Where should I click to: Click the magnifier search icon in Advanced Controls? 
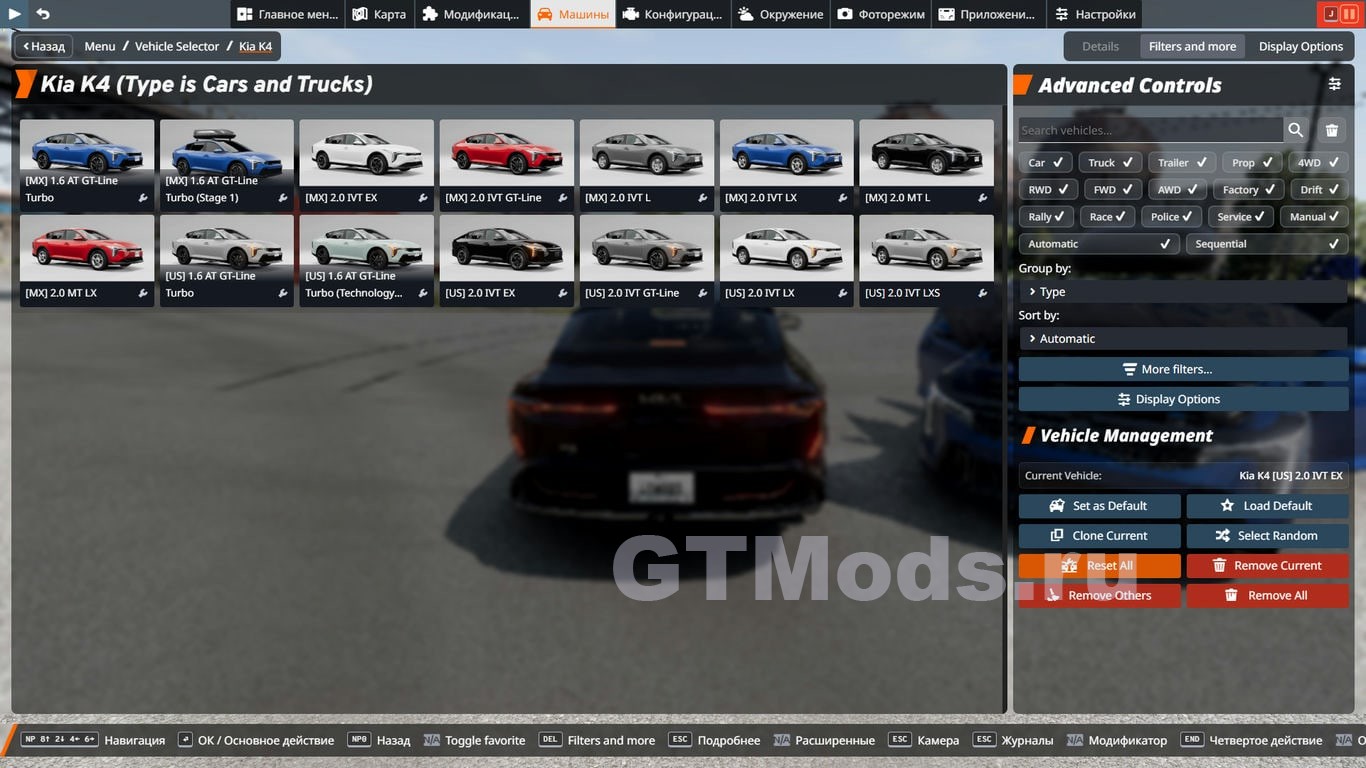(x=1296, y=130)
